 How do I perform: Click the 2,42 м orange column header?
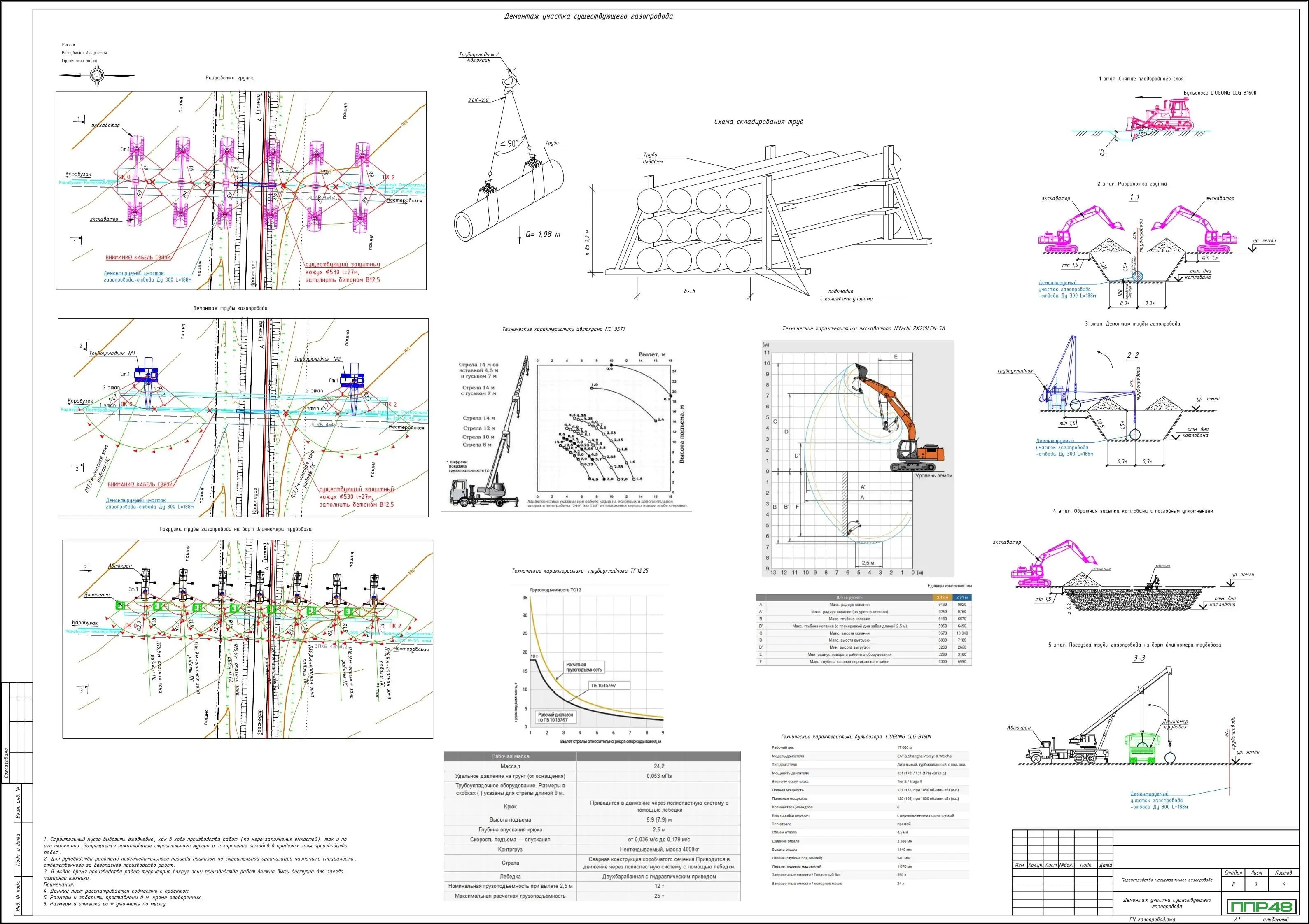point(943,597)
